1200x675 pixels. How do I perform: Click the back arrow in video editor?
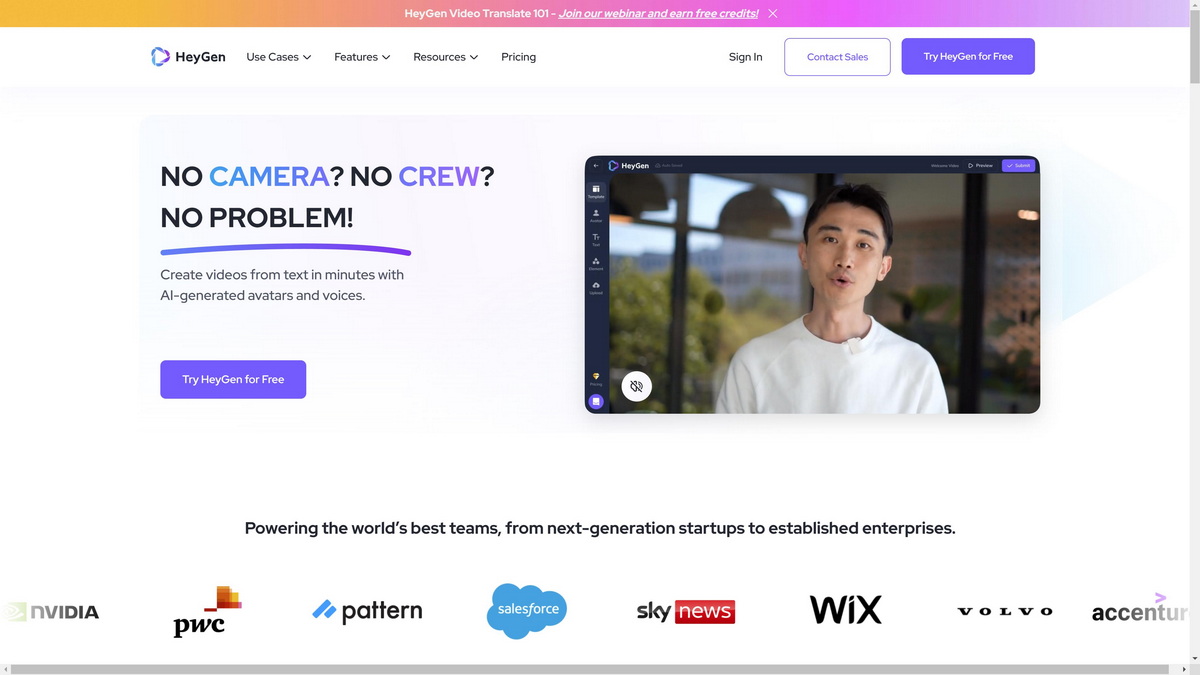596,165
